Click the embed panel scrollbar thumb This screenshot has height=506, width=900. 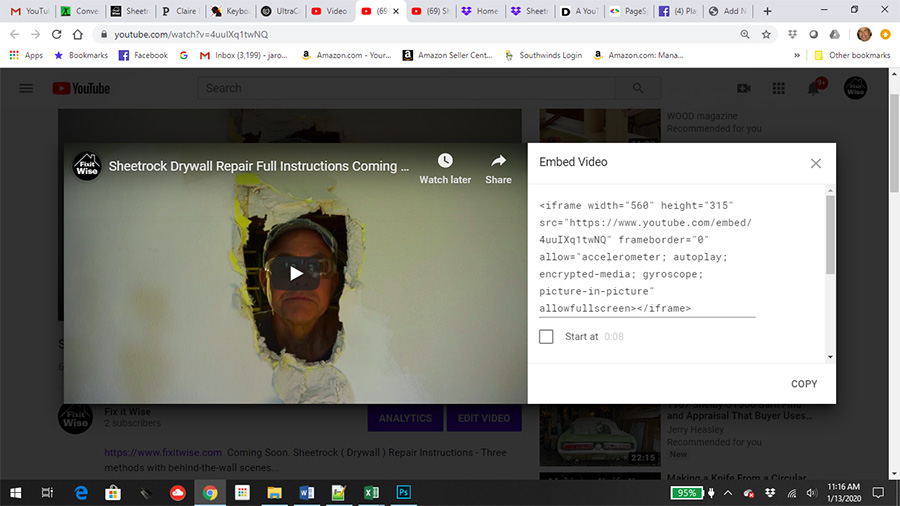pos(830,235)
